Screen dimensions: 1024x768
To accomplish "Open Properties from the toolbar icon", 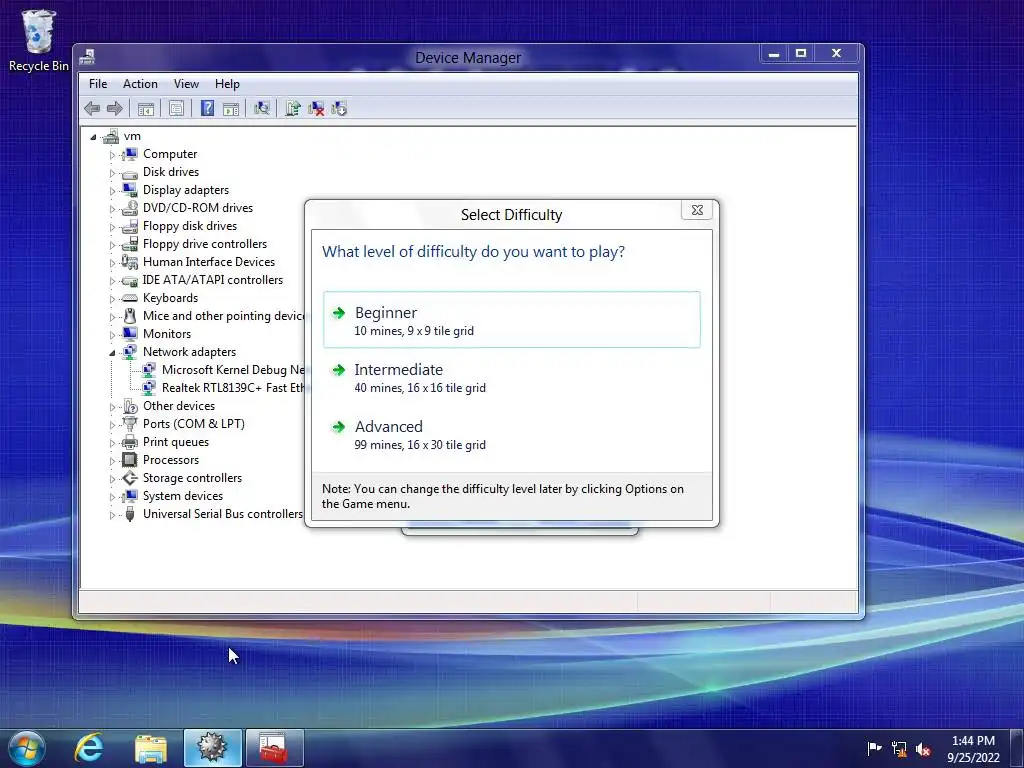I will 176,108.
